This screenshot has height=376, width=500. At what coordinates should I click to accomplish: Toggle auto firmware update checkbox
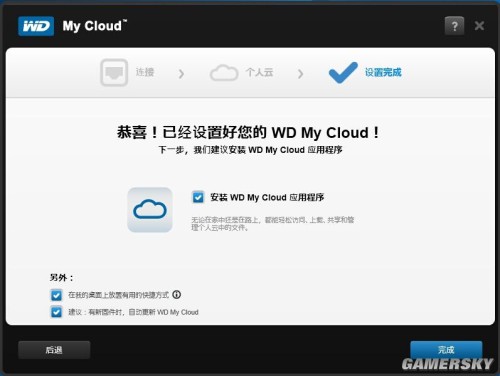pos(56,312)
